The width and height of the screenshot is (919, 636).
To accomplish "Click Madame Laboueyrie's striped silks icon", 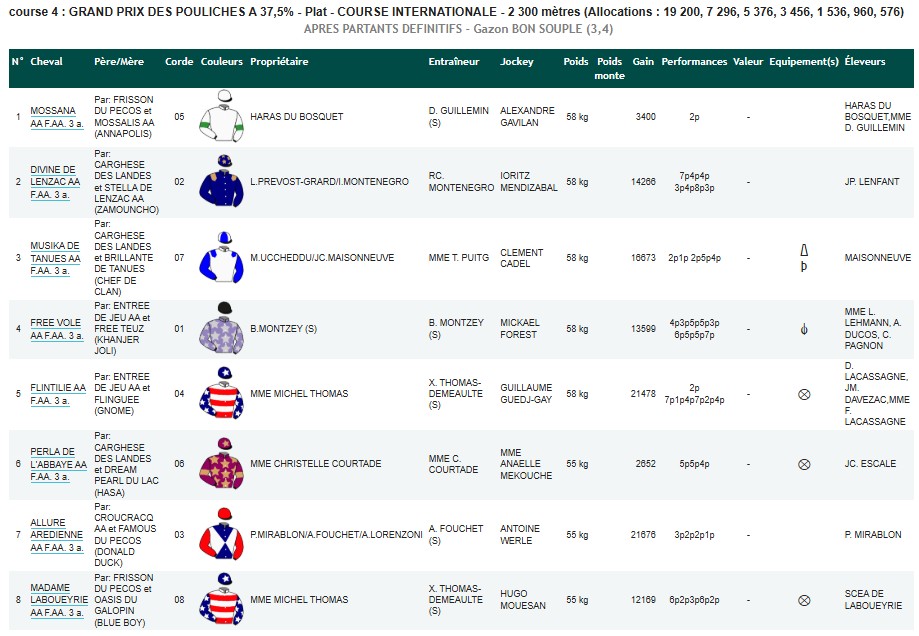I will (x=221, y=599).
